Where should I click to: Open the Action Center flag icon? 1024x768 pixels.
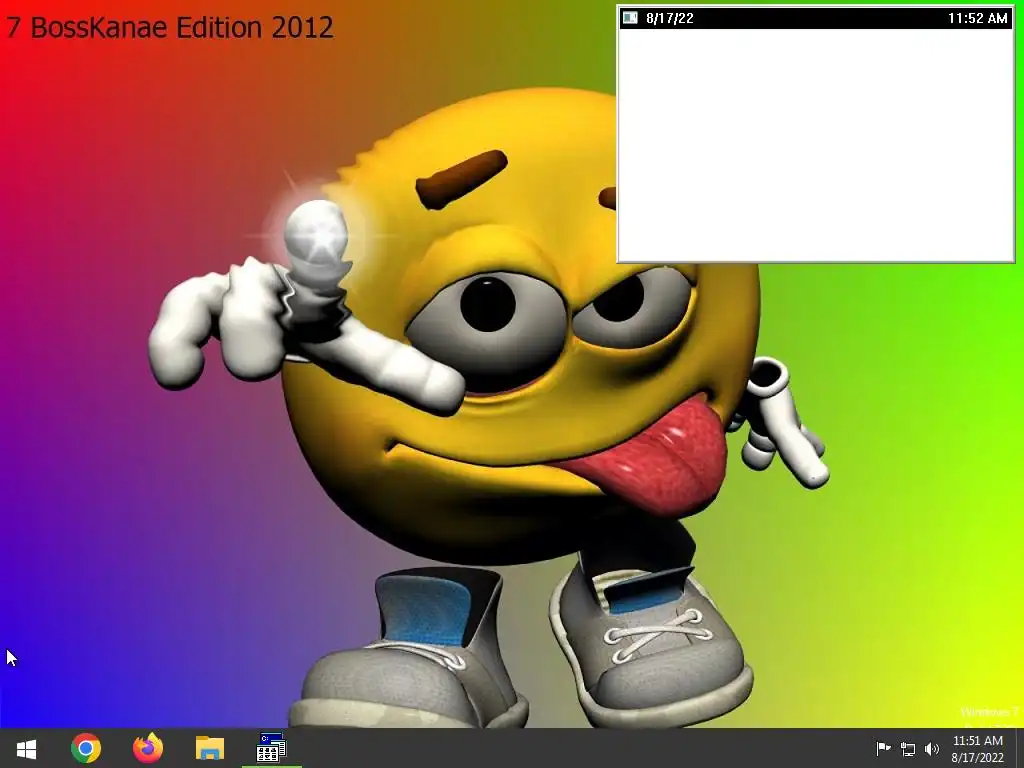(x=883, y=748)
